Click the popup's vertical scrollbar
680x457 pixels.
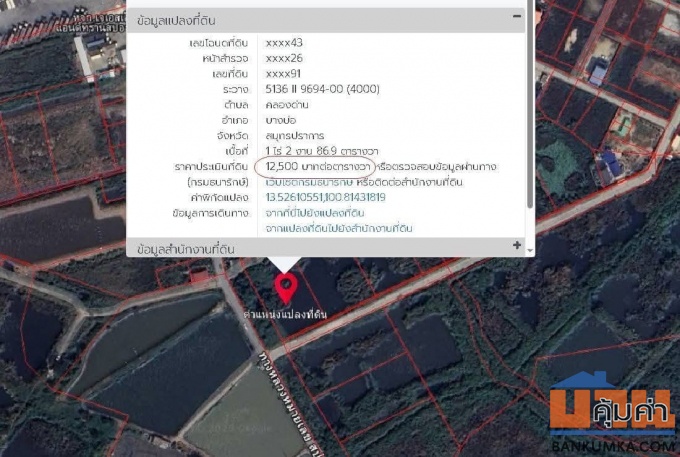click(530, 120)
